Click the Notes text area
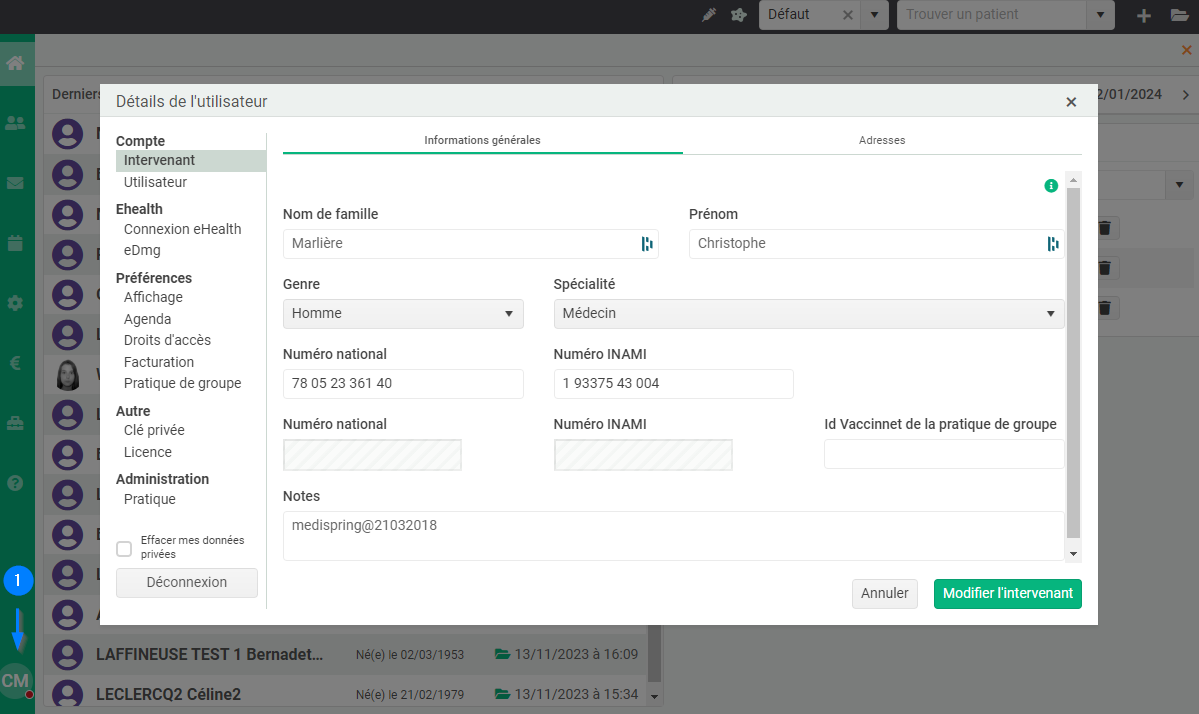The image size is (1199, 714). [674, 536]
